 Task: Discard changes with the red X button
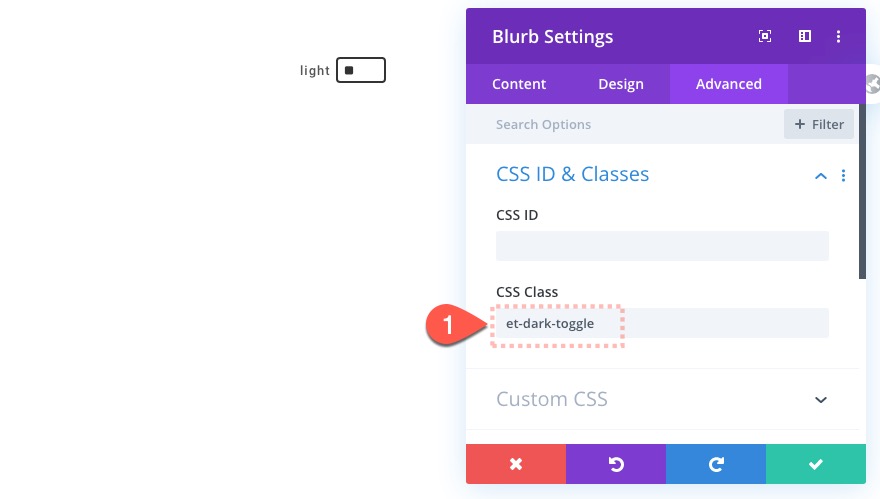(516, 464)
